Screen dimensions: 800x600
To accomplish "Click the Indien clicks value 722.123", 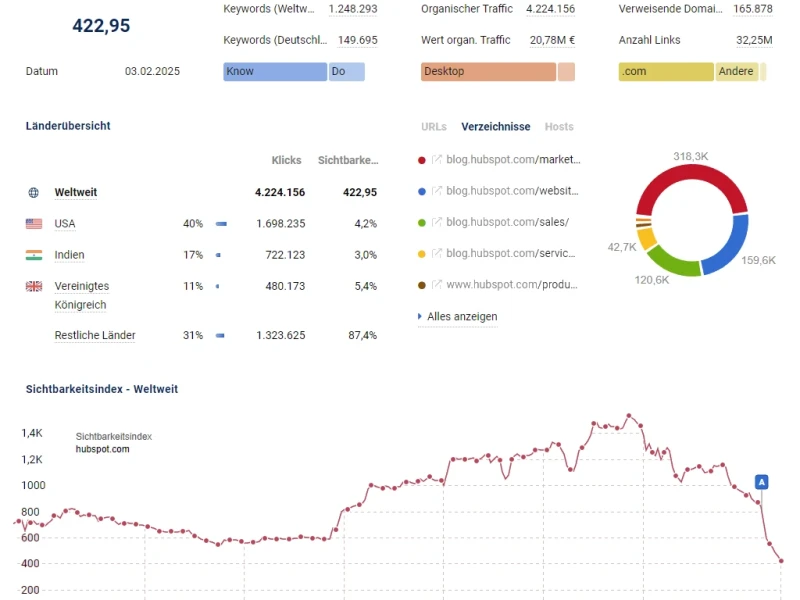I will [285, 255].
